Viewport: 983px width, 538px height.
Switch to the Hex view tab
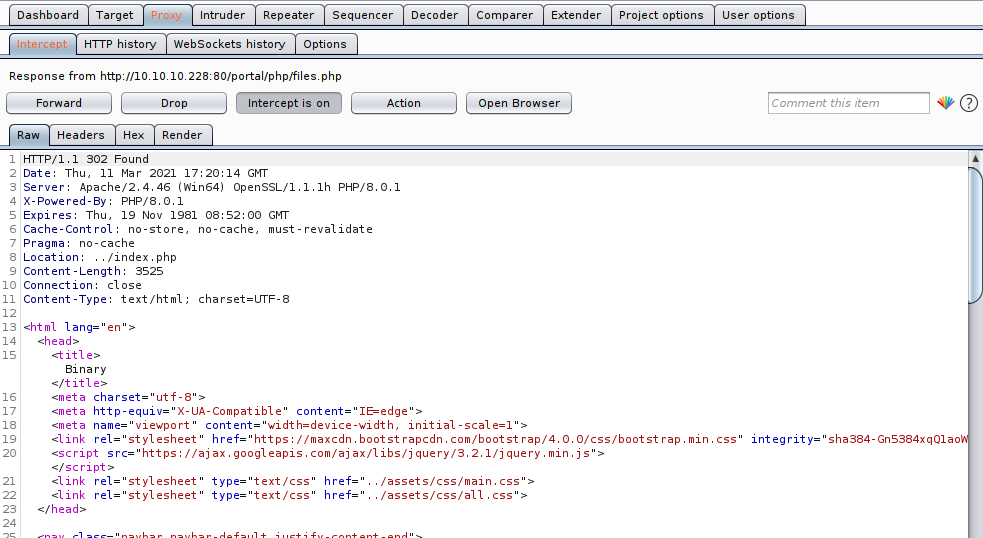pos(134,135)
